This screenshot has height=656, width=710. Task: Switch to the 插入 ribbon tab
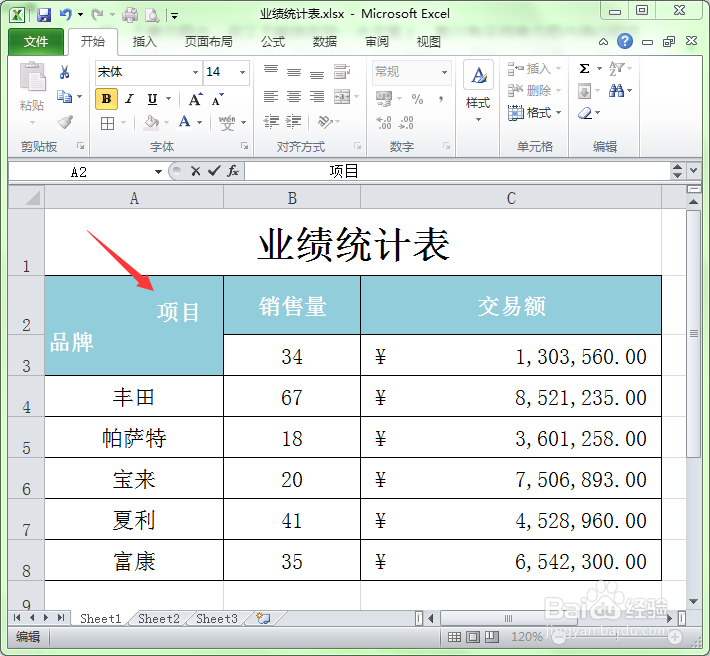click(x=144, y=42)
